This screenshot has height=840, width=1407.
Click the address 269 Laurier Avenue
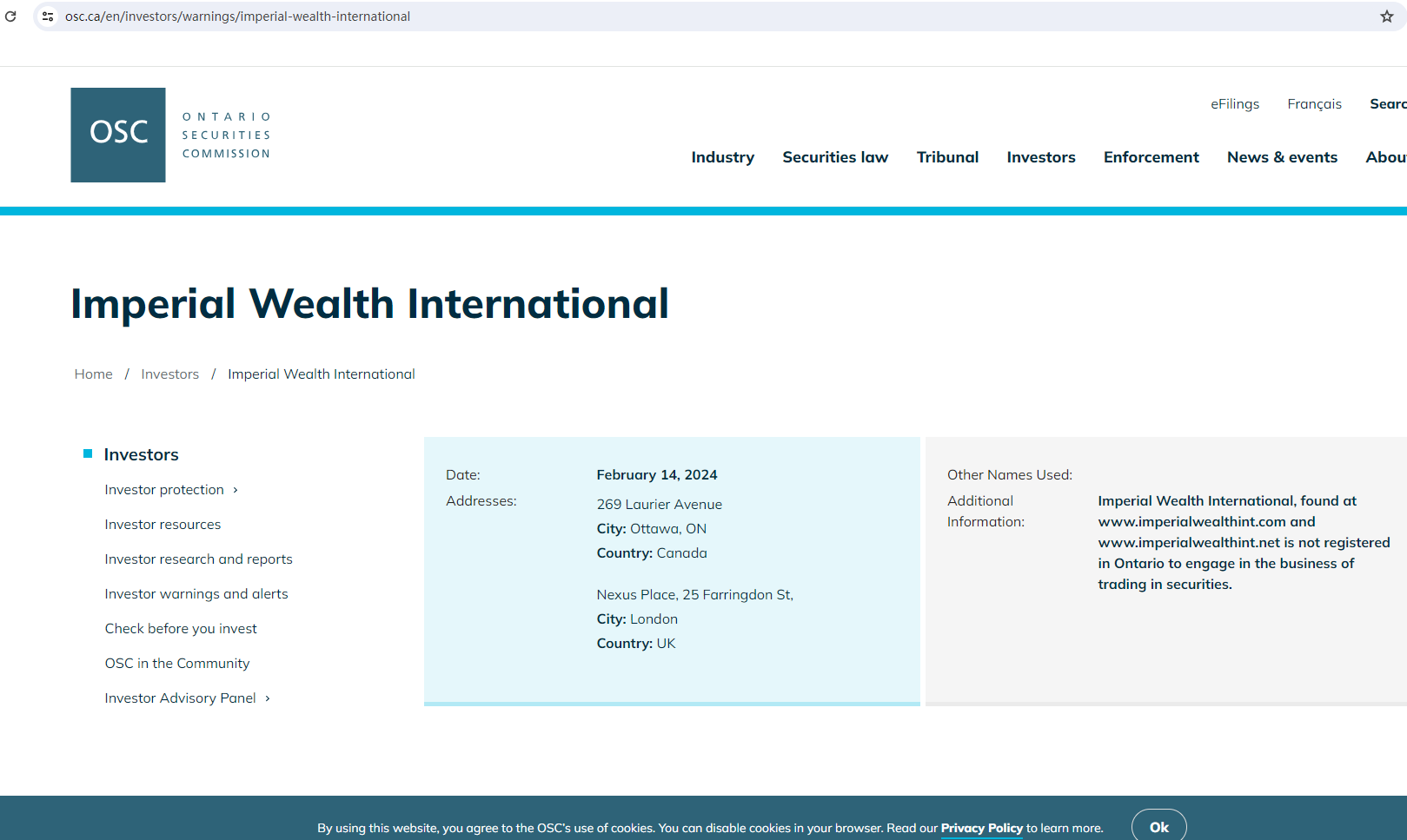(660, 505)
